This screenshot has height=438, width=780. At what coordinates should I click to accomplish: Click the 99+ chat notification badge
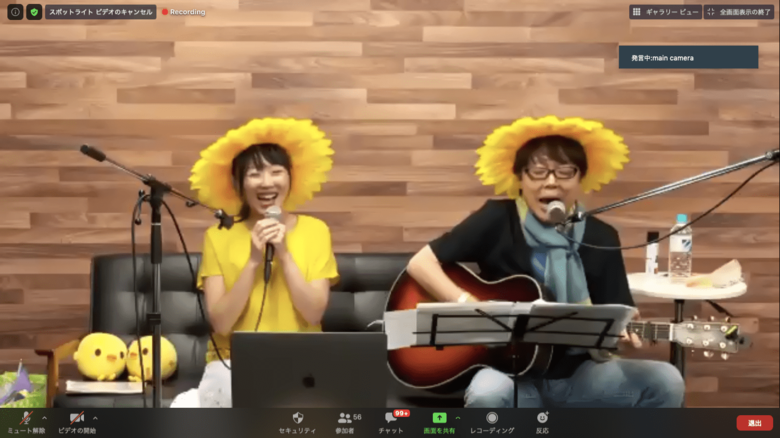401,413
